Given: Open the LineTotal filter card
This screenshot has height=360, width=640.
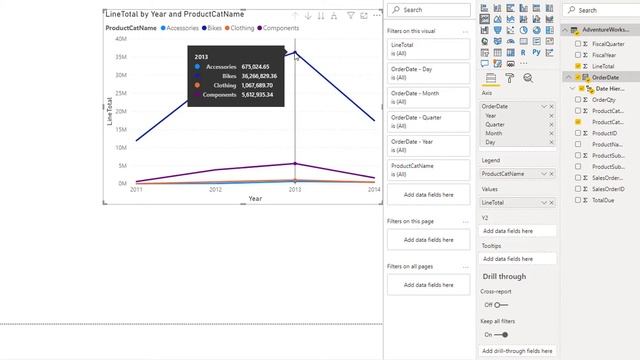Looking at the screenshot, I should [x=429, y=49].
